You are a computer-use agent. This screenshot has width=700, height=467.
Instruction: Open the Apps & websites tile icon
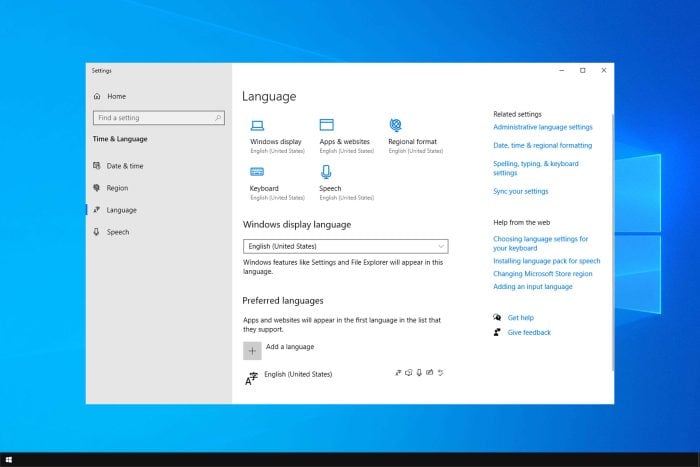[x=326, y=125]
